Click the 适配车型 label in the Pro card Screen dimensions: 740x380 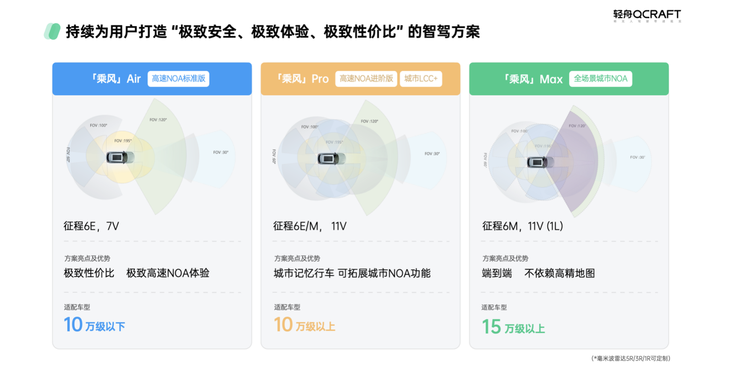tap(287, 307)
